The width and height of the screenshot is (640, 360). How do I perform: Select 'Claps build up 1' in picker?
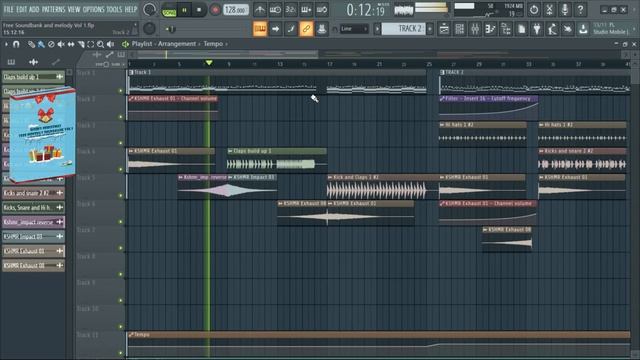click(x=33, y=77)
